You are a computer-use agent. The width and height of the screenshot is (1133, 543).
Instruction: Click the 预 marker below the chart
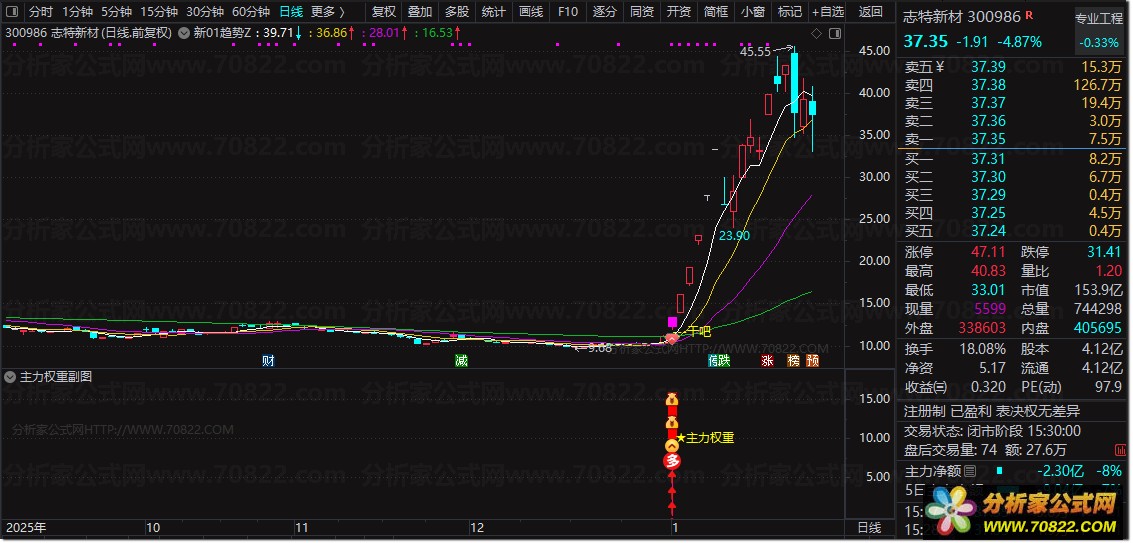coord(813,361)
